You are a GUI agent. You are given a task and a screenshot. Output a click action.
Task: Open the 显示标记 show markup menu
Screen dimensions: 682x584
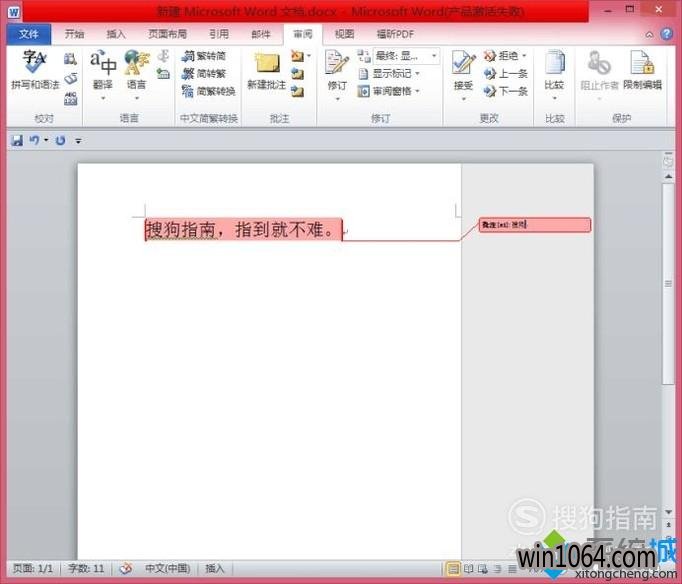[389, 73]
